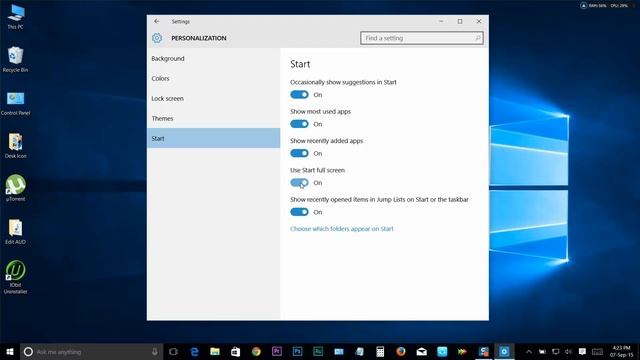
Task: Open the Mail app from the taskbar
Action: click(x=422, y=352)
